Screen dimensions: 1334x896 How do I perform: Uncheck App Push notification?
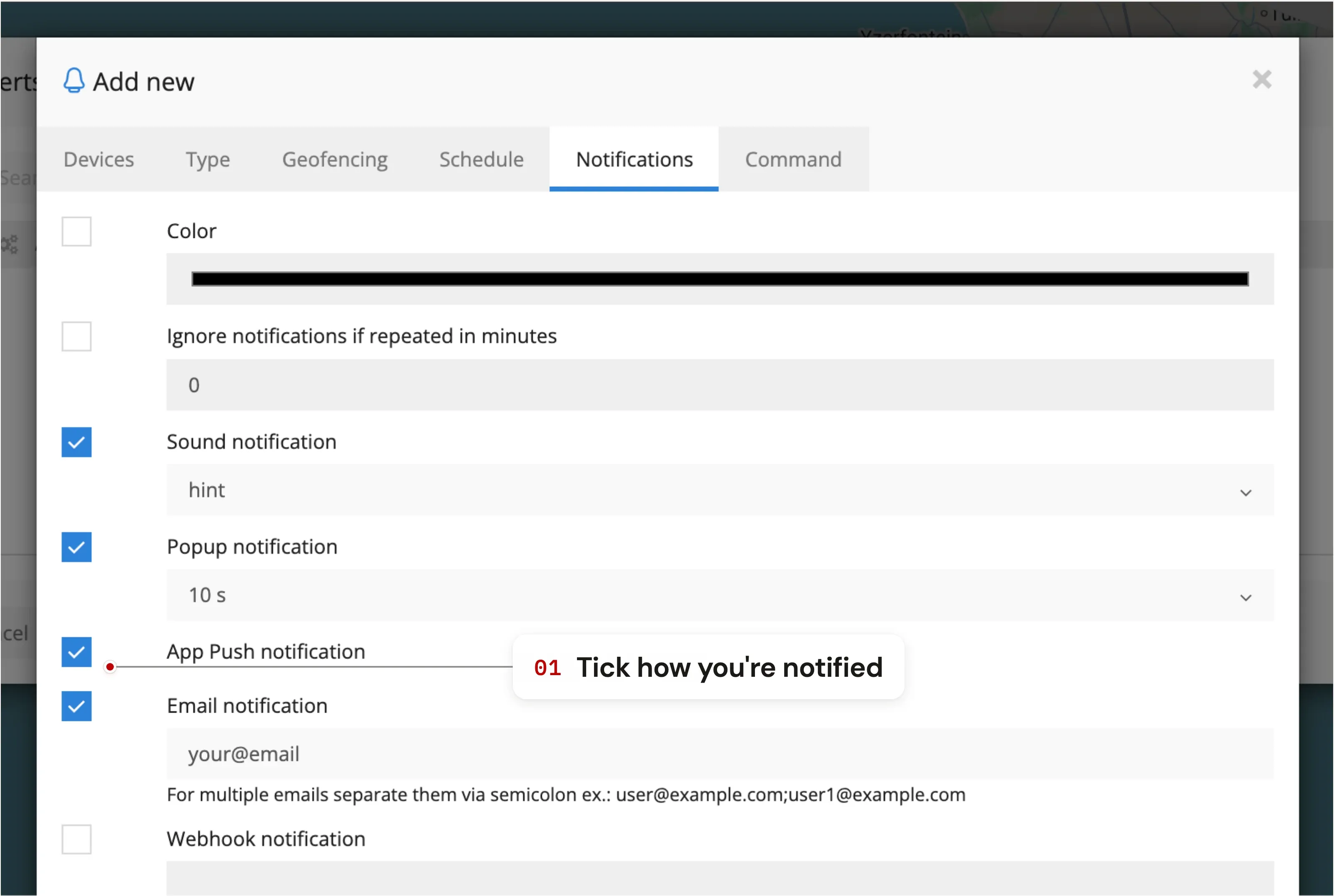pyautogui.click(x=77, y=652)
